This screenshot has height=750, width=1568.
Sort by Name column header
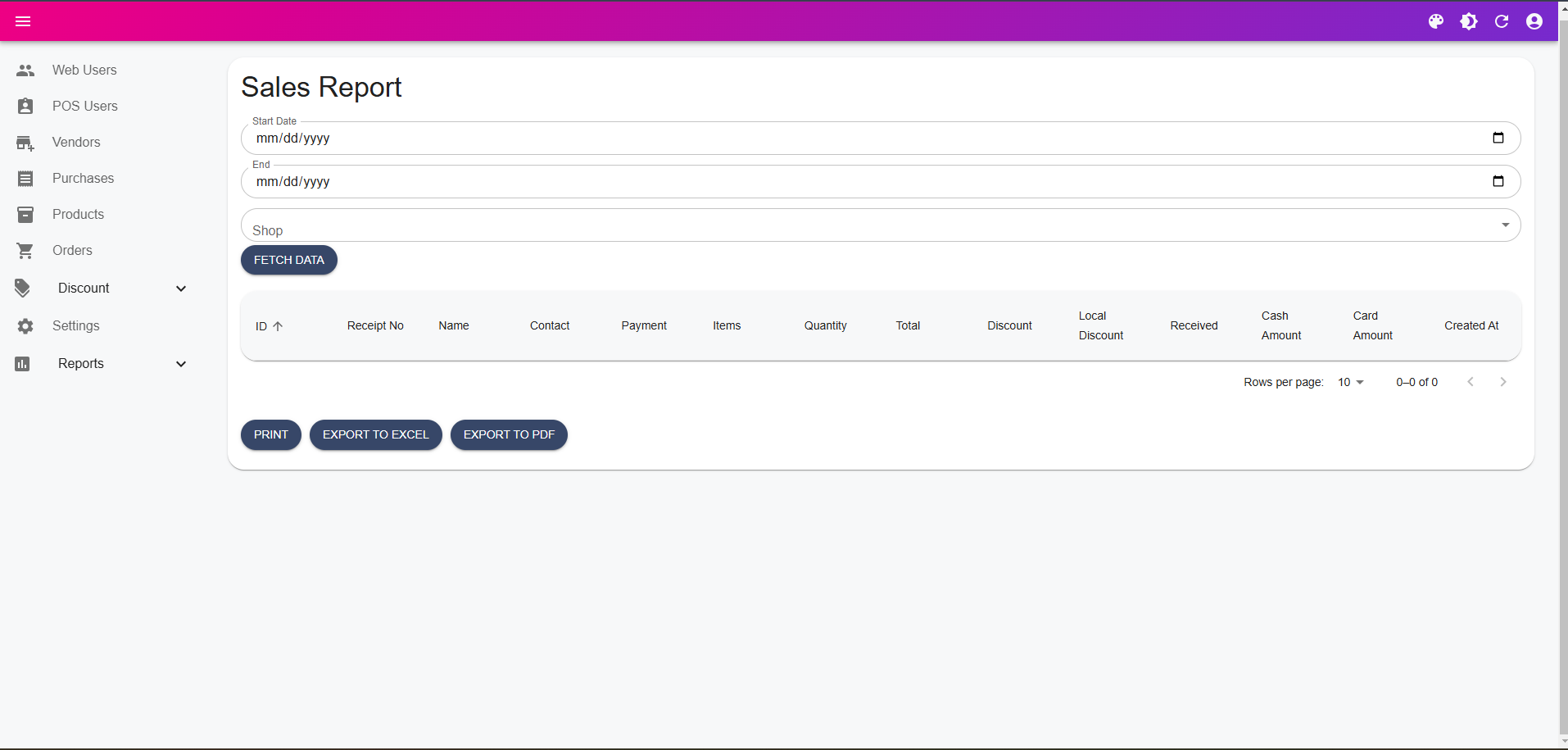(454, 326)
